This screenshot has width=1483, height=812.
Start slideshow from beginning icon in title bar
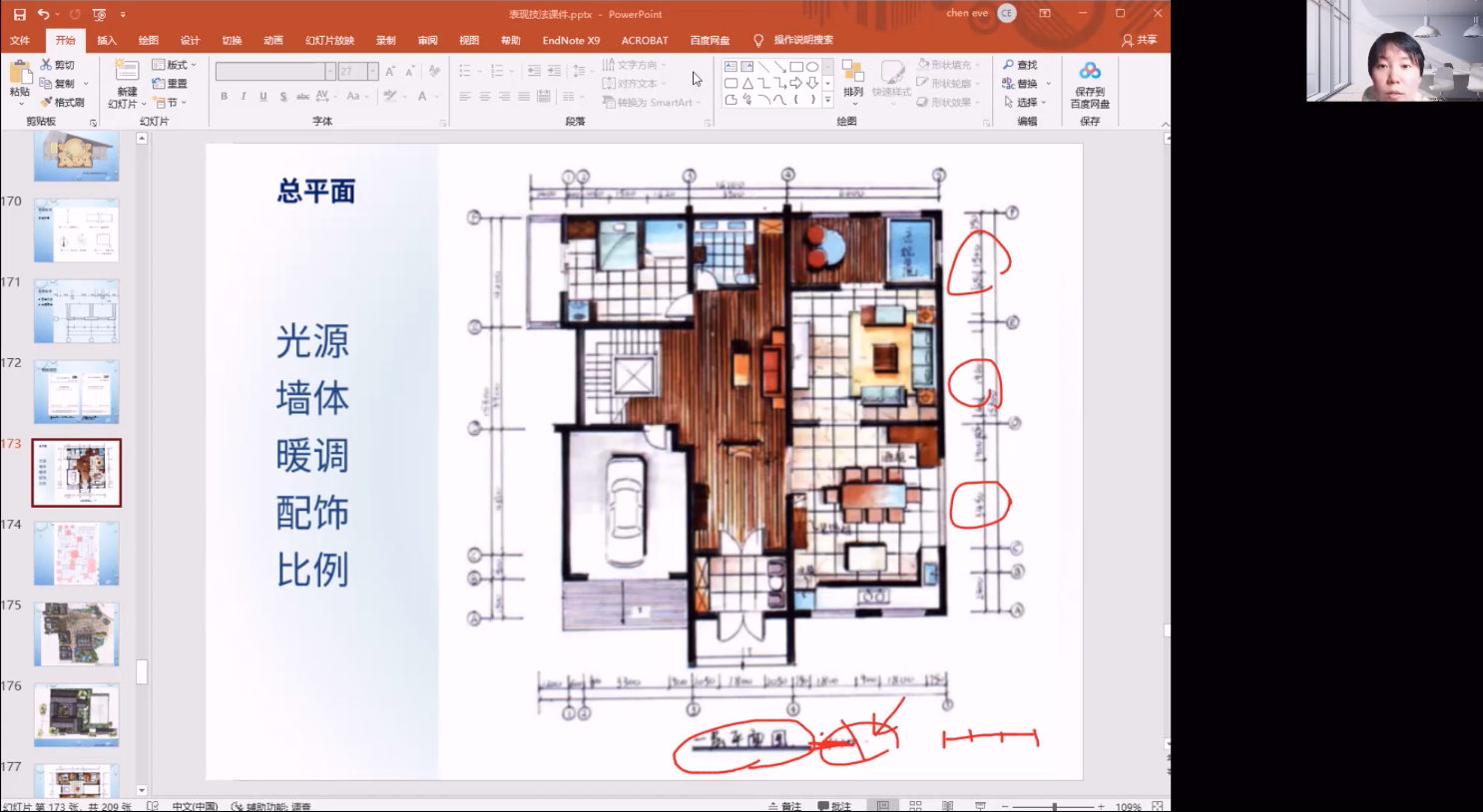tap(99, 14)
